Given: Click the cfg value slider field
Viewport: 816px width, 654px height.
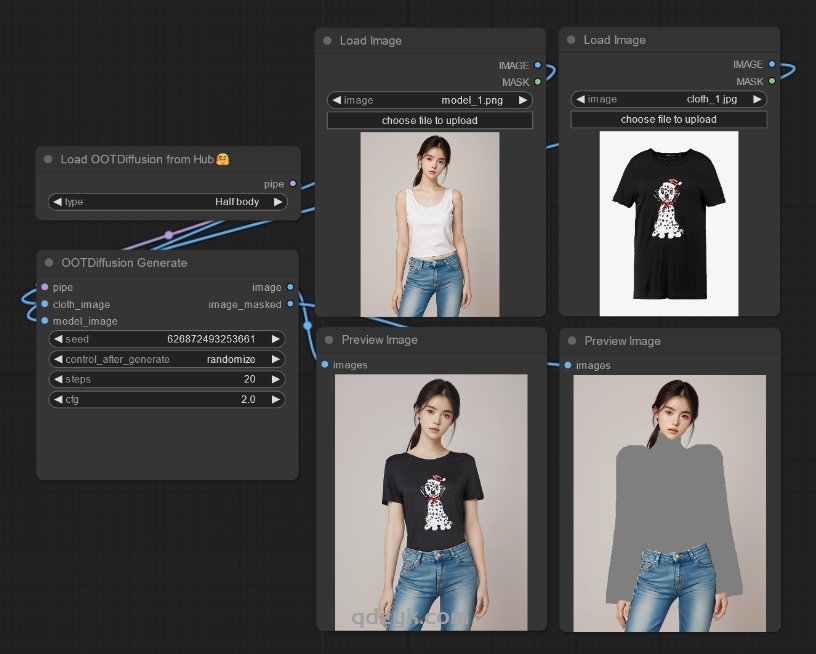Looking at the screenshot, I should [167, 399].
